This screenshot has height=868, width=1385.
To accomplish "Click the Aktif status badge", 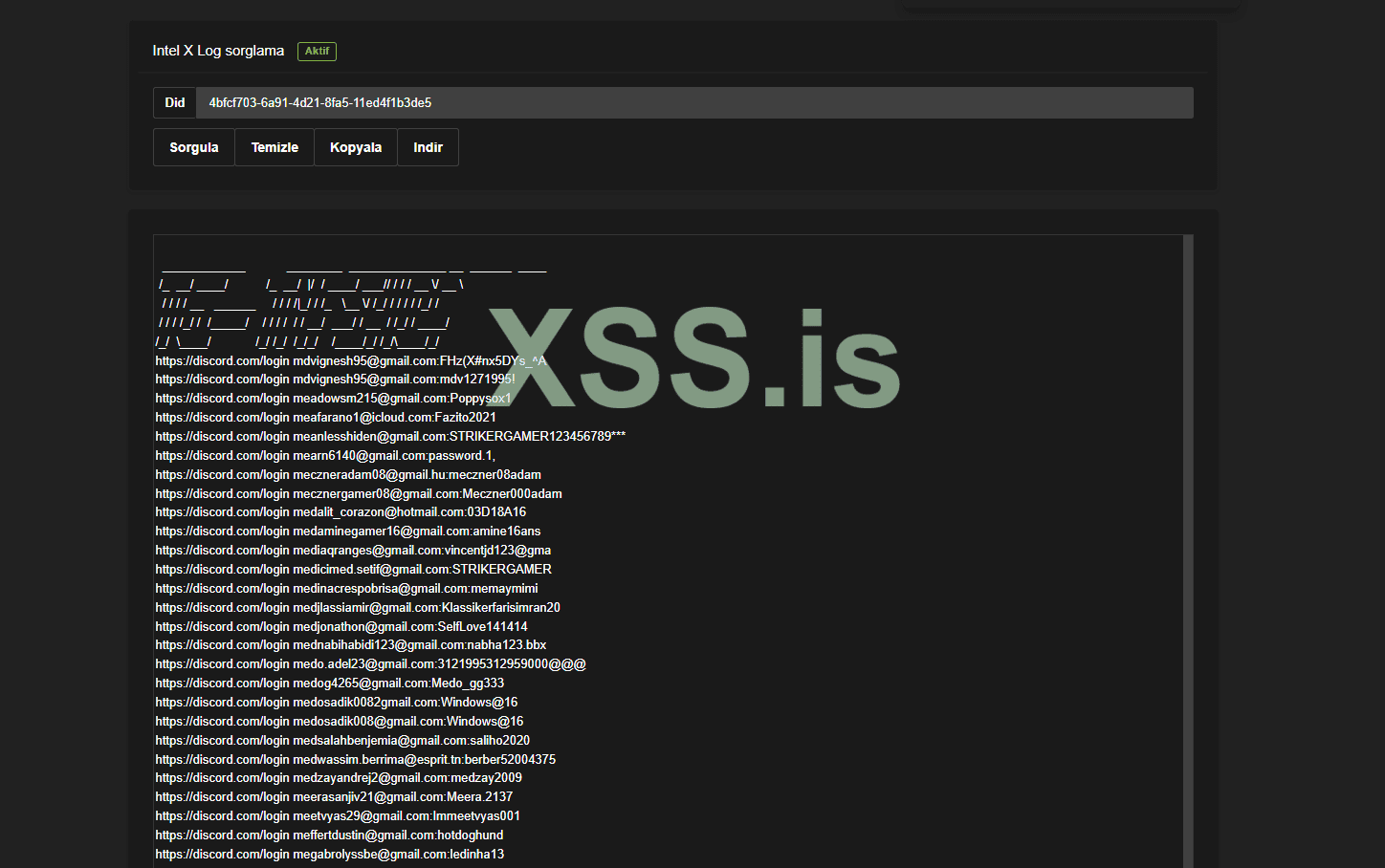I will (317, 52).
